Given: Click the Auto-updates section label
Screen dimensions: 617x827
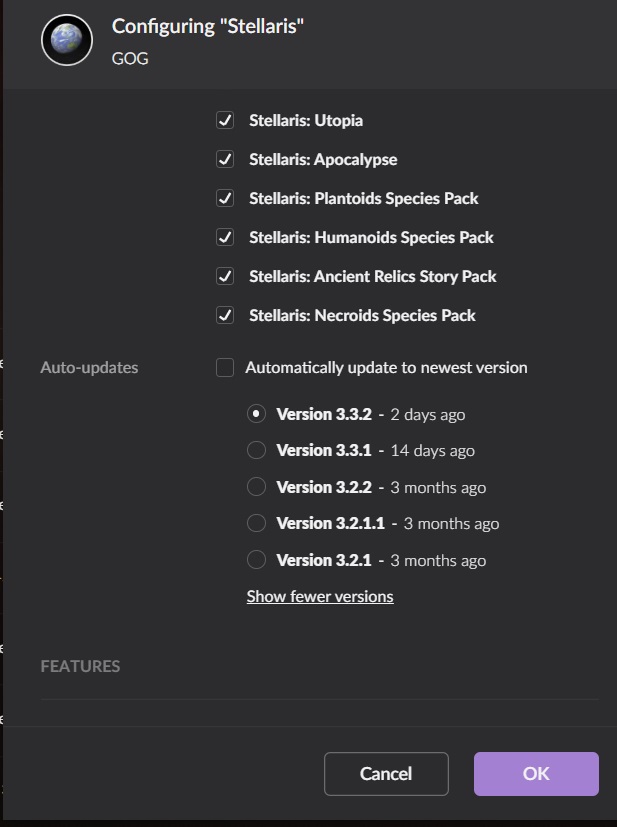Looking at the screenshot, I should pyautogui.click(x=89, y=368).
